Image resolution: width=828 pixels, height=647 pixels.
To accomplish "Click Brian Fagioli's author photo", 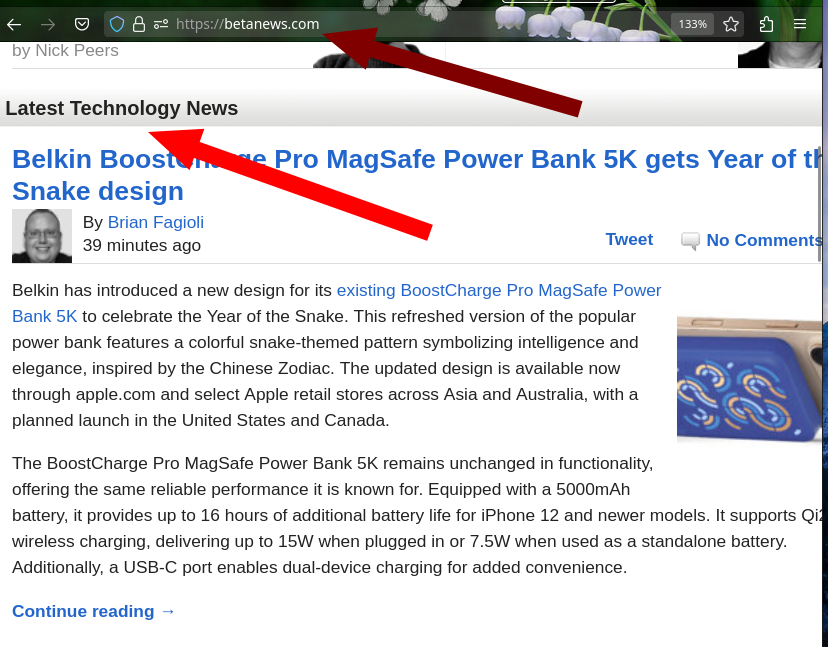I will tap(42, 236).
